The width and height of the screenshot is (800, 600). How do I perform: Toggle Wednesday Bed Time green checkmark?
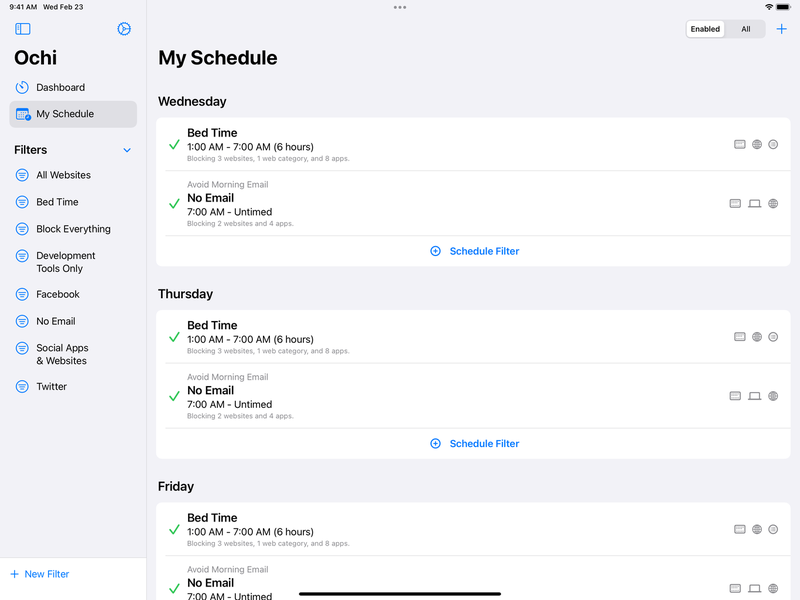pyautogui.click(x=174, y=145)
